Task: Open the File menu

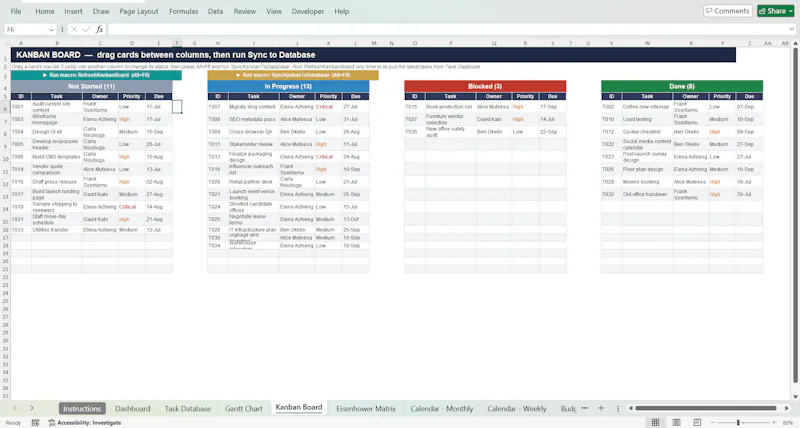Action: [x=16, y=11]
